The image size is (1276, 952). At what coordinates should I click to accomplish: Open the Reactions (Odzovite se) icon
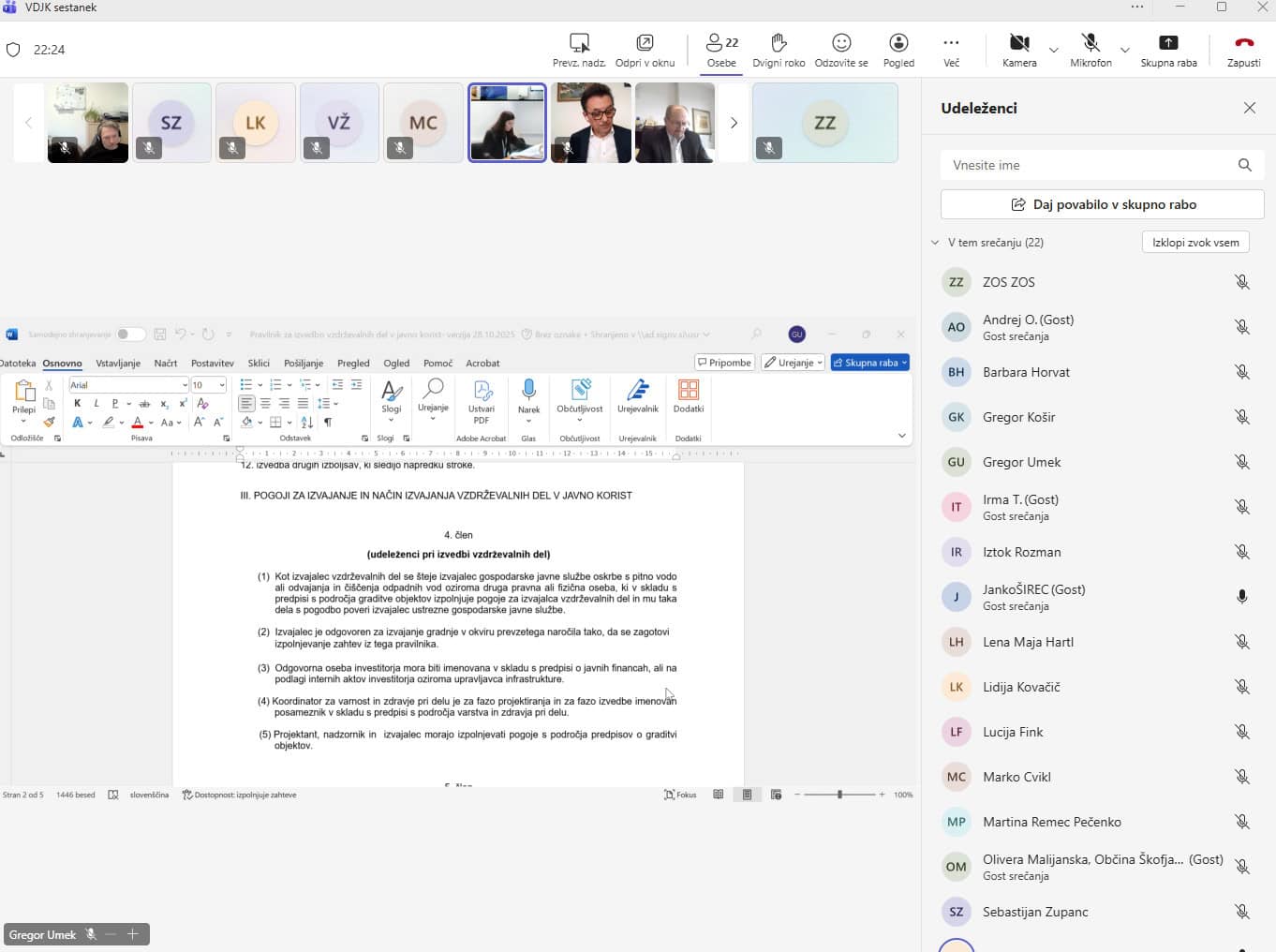[841, 44]
